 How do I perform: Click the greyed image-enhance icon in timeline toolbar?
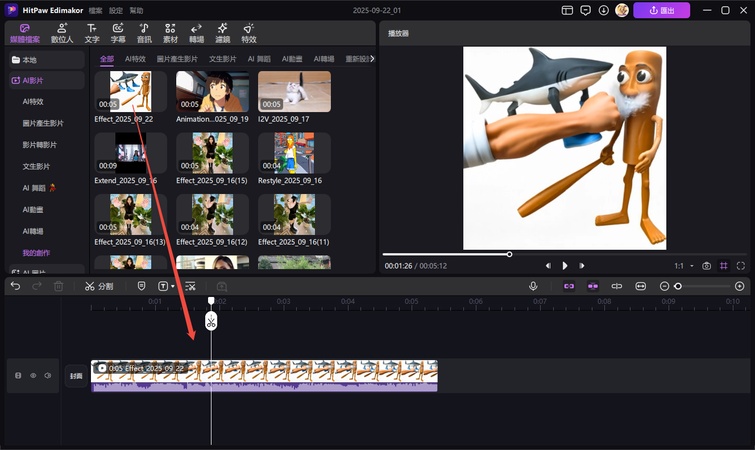click(x=222, y=286)
